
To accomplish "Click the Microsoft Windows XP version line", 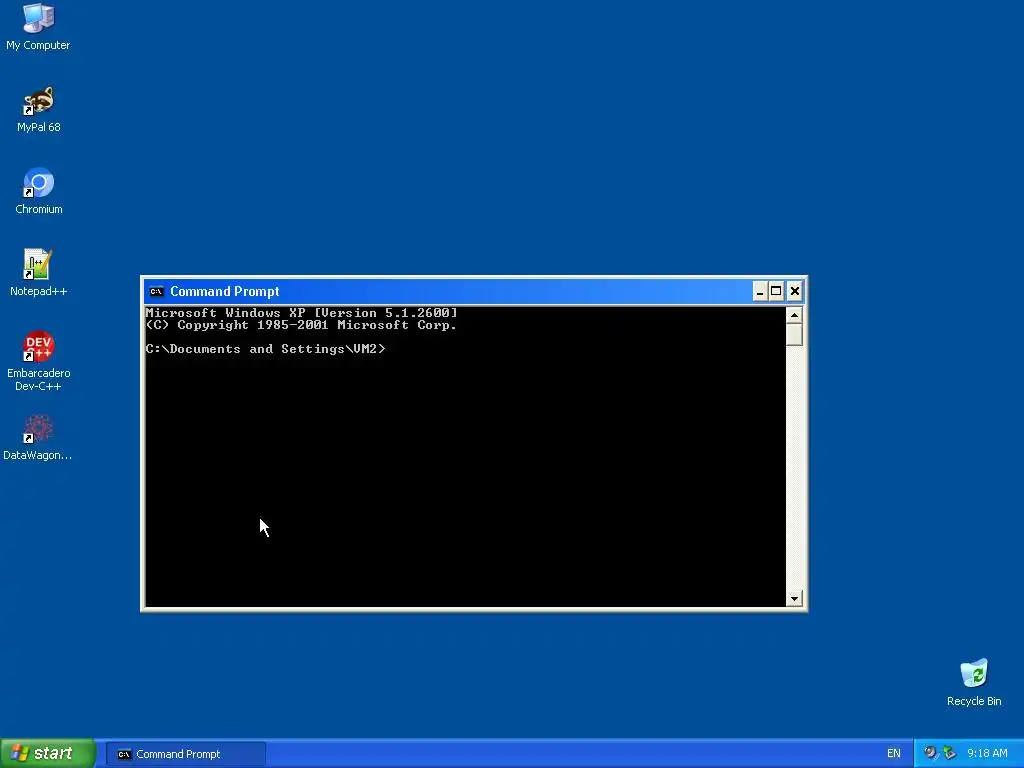I will coord(301,313).
